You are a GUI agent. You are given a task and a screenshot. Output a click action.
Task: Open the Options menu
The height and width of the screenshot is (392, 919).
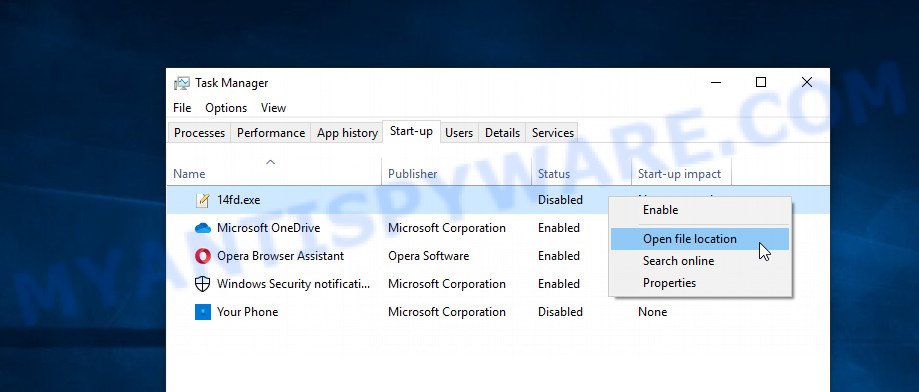tap(226, 108)
